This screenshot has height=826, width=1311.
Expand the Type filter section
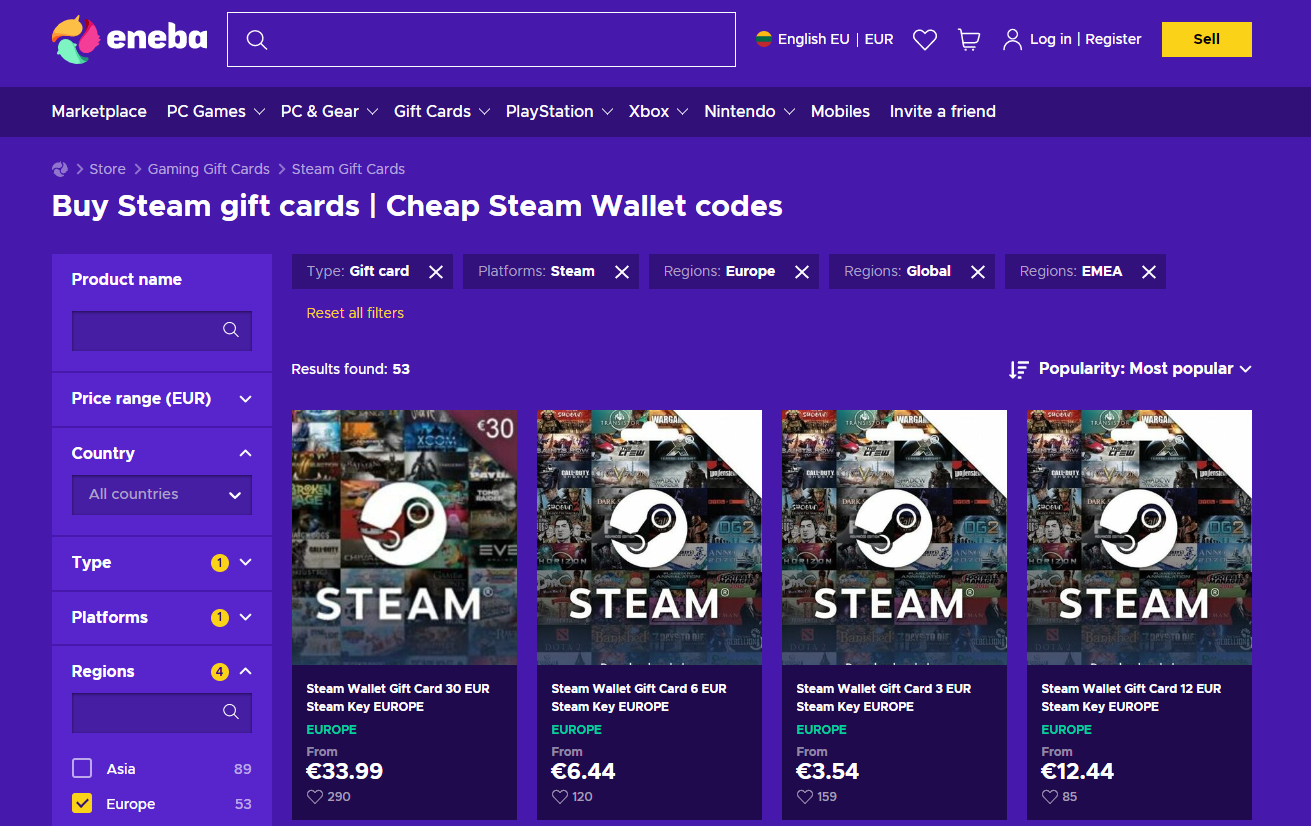[162, 563]
